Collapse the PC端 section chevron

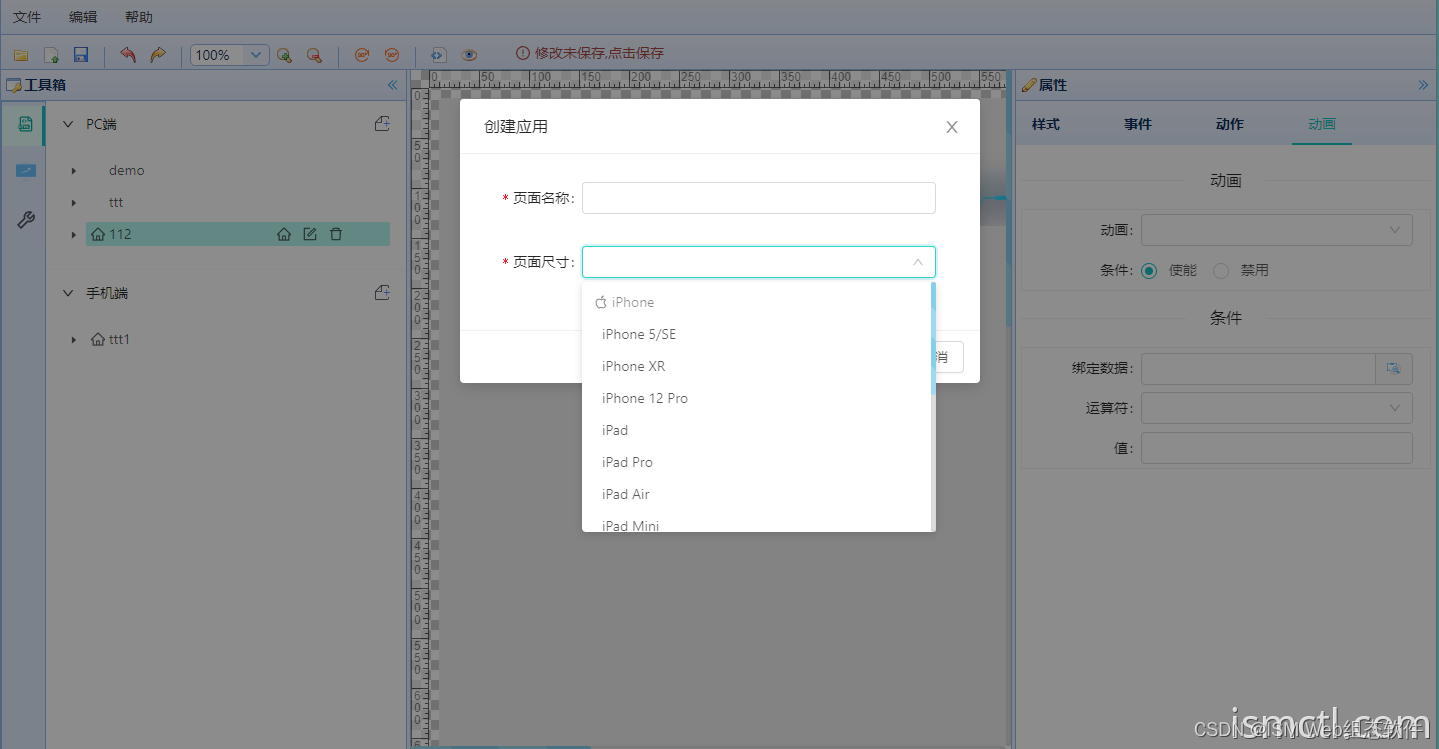click(x=68, y=125)
